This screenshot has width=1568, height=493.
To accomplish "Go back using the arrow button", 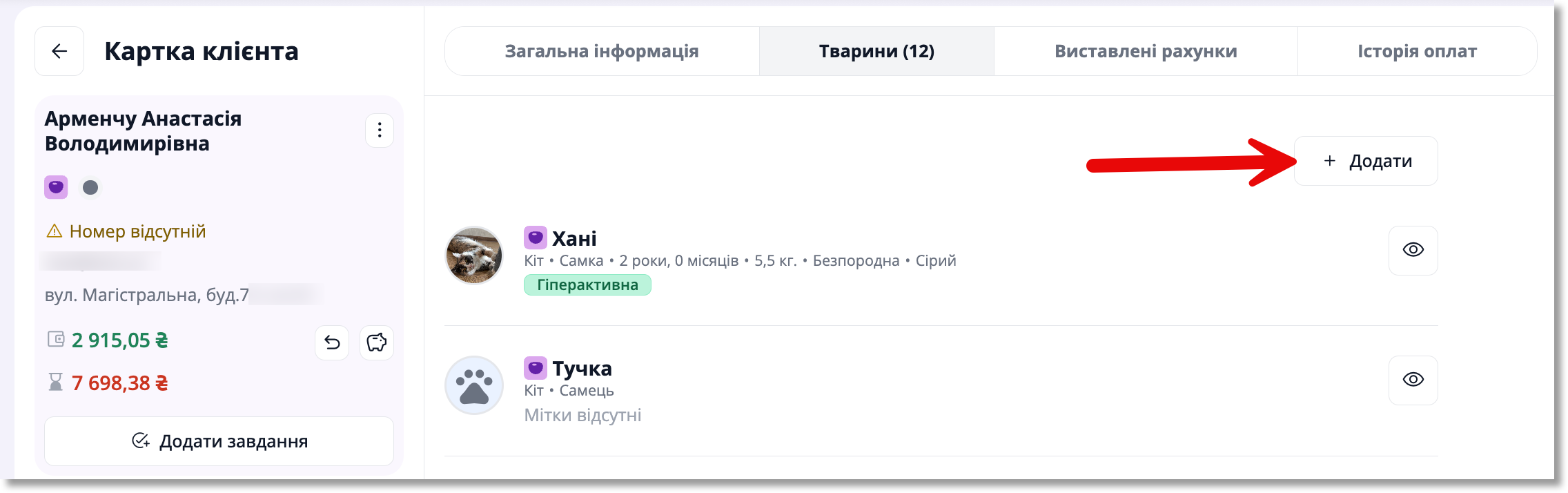I will (x=59, y=51).
